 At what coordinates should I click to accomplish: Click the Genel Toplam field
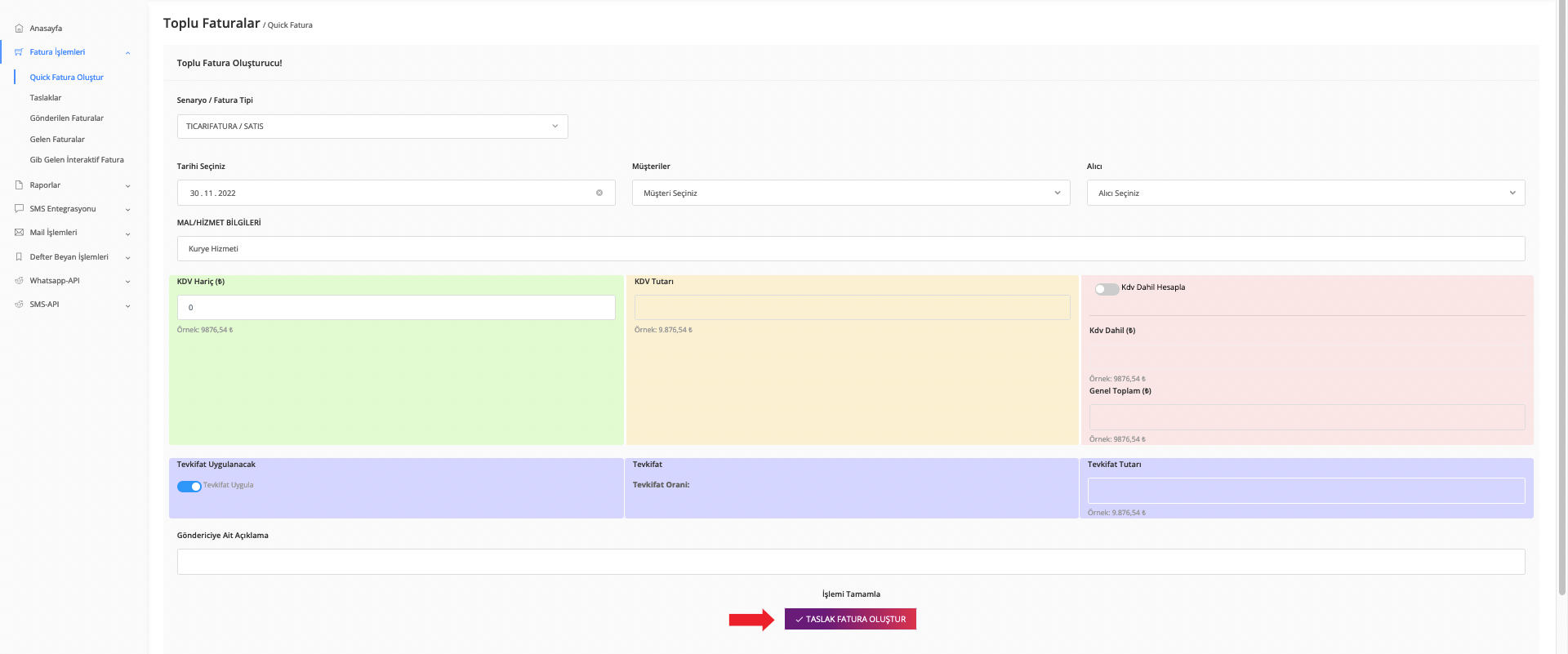pos(1307,417)
